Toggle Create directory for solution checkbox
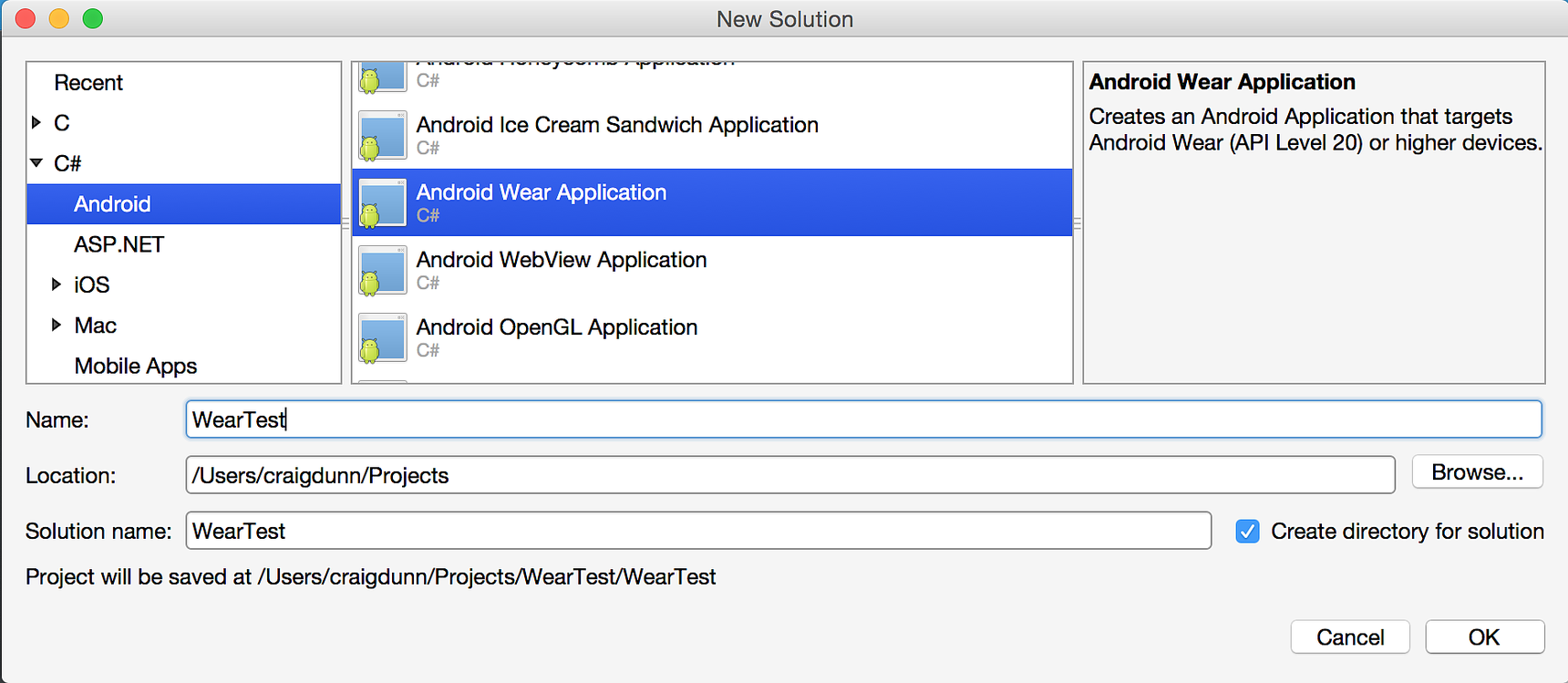The image size is (1568, 683). 1247,532
